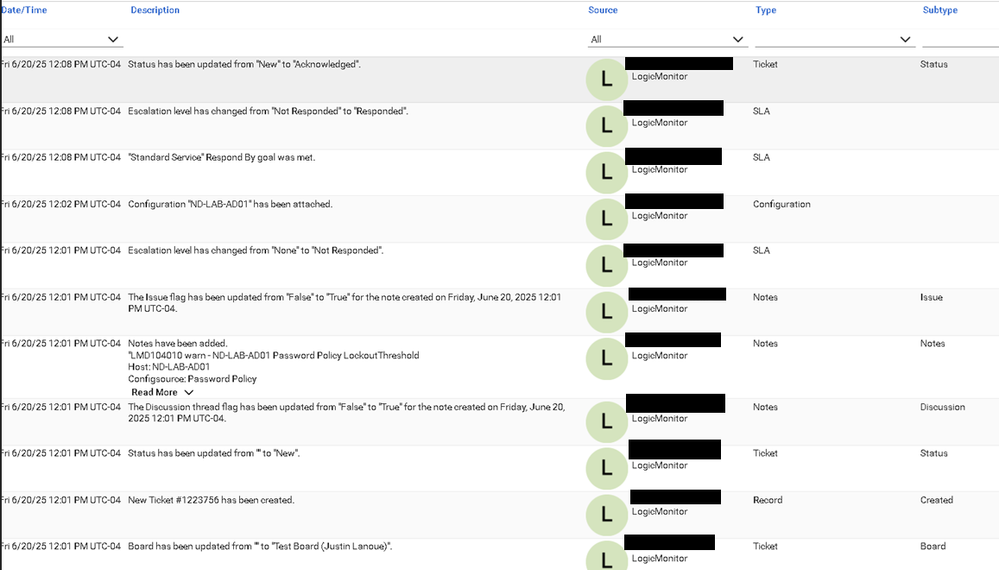Click the LogicMonitor avatar beside 'New Ticket #1223756' entry
Screen dimensions: 999x570
pos(607,515)
